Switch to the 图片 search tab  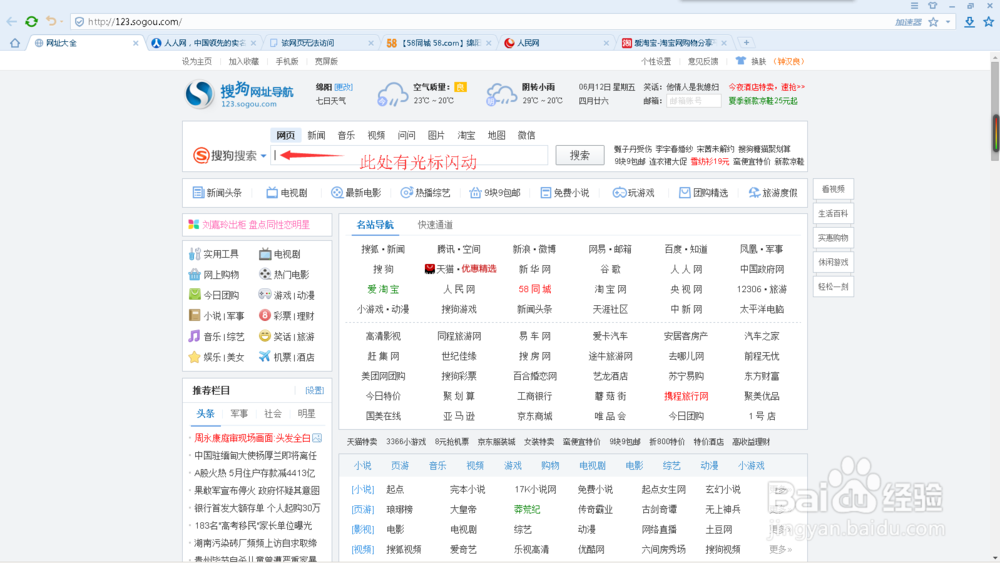(436, 135)
